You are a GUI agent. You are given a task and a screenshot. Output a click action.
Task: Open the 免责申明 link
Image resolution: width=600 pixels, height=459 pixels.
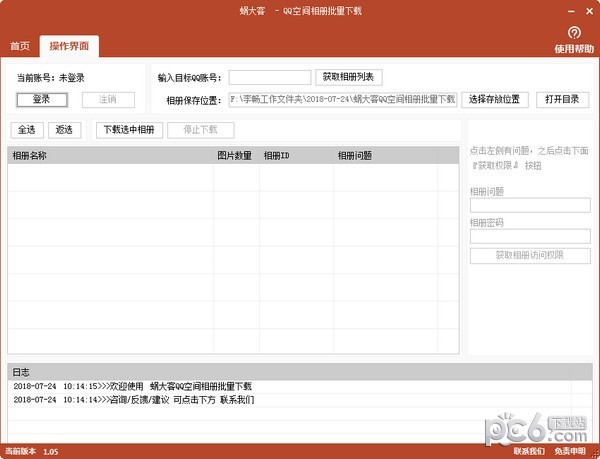570,451
